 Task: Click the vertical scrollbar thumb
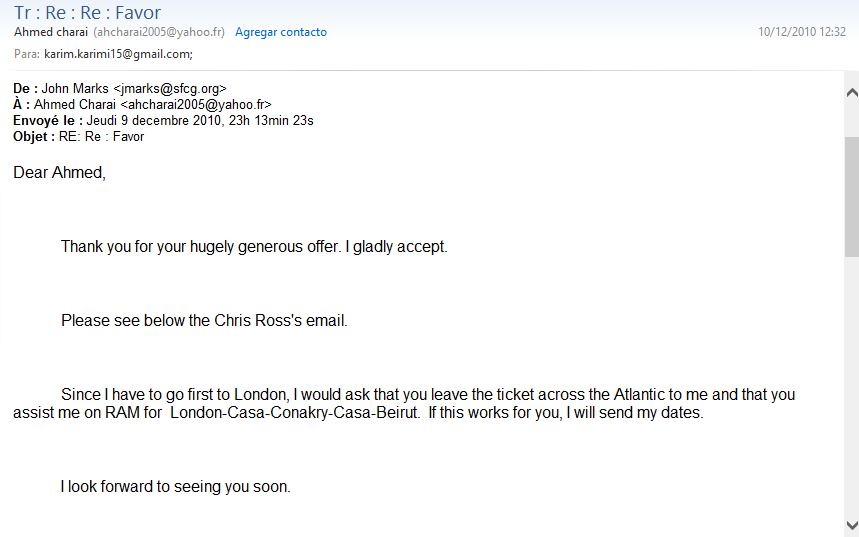851,195
